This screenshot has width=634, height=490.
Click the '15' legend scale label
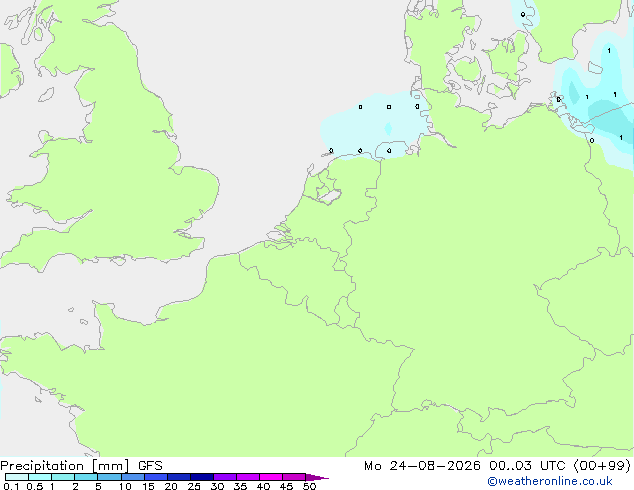(x=148, y=486)
